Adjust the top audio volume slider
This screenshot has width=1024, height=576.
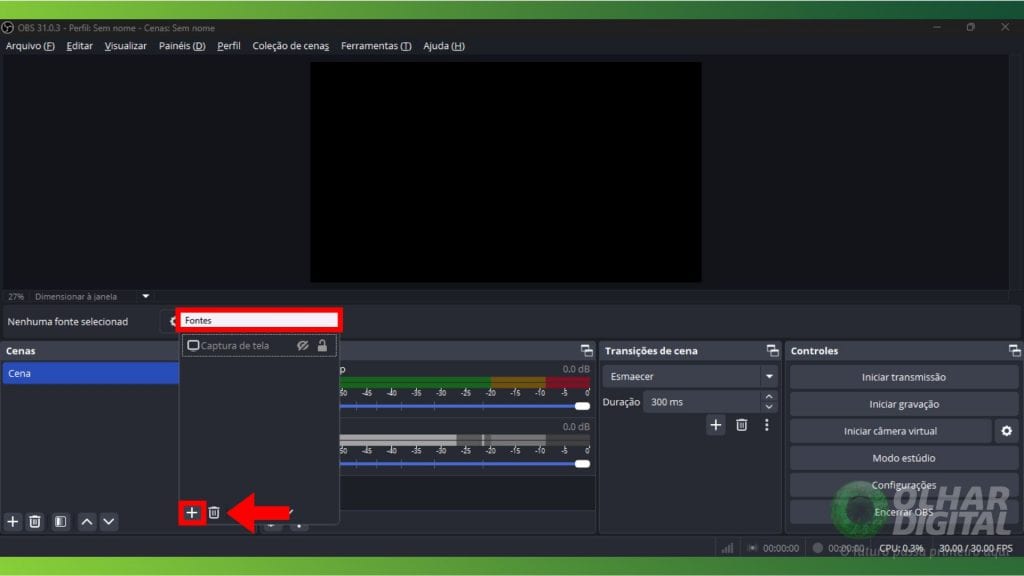[x=581, y=406]
